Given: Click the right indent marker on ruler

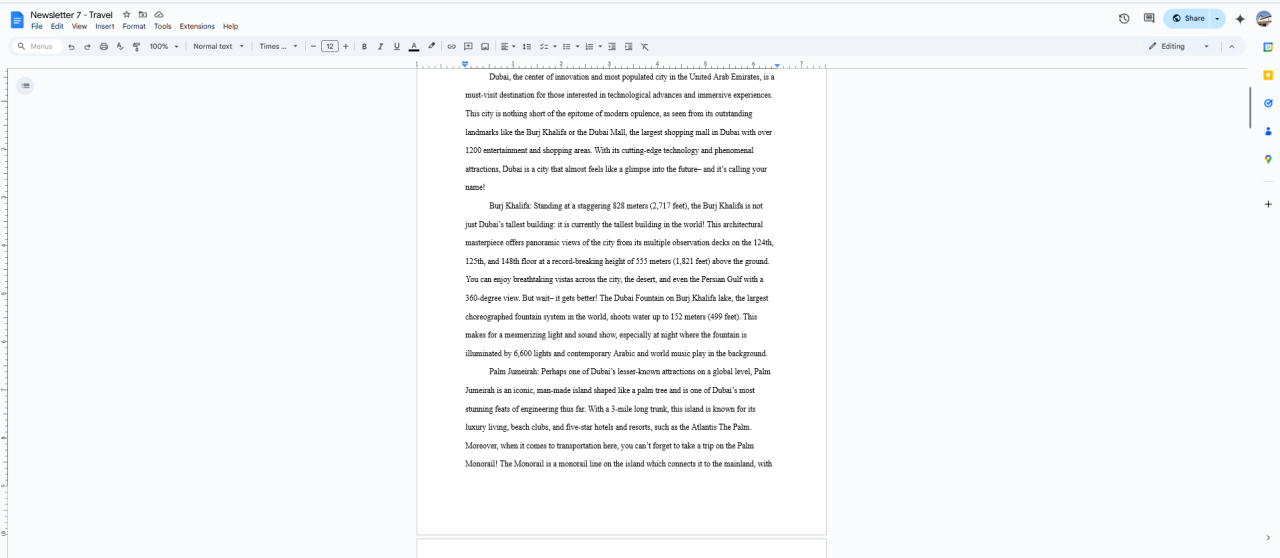Looking at the screenshot, I should tap(777, 66).
